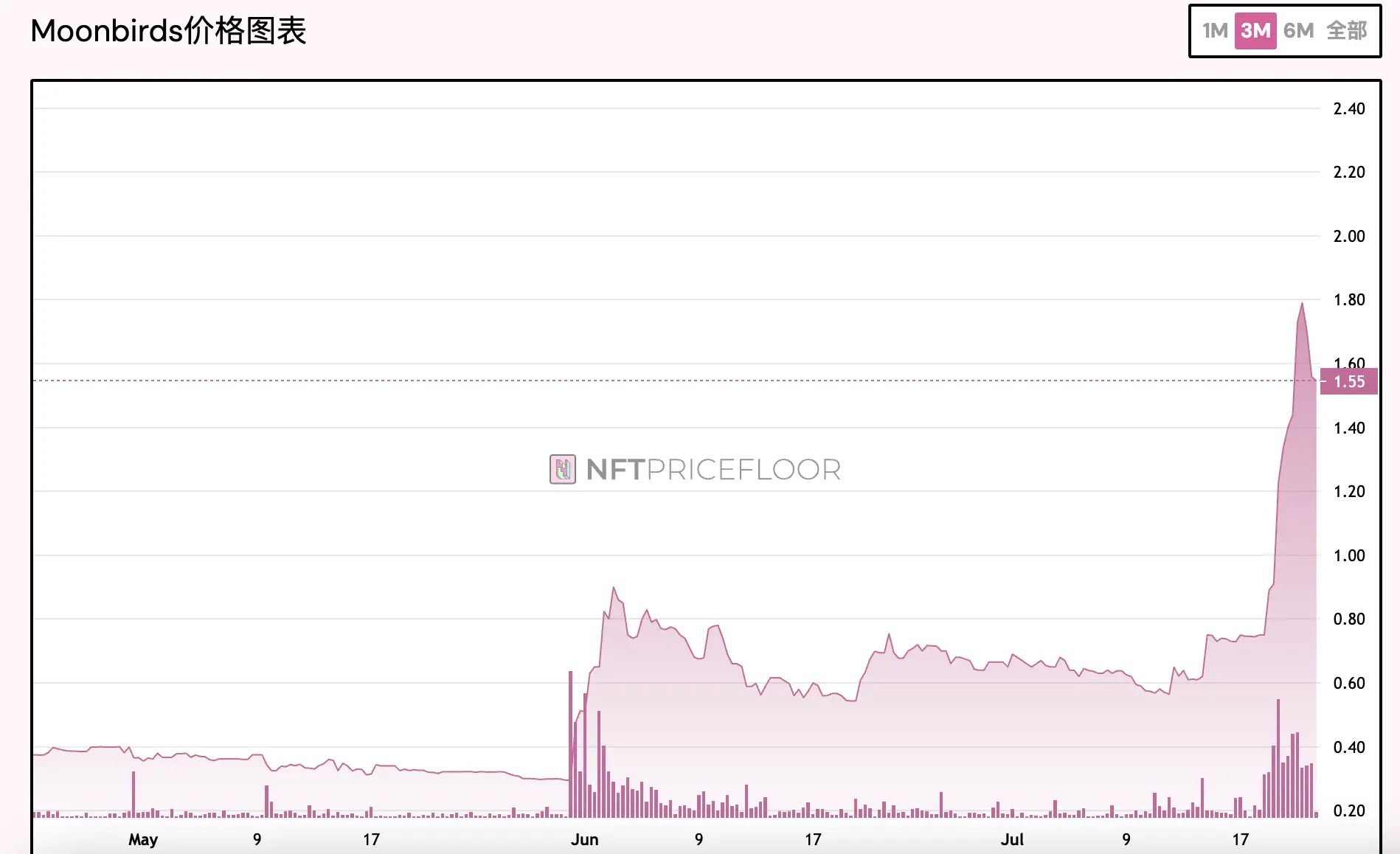The width and height of the screenshot is (1400, 854).
Task: Click the tallest volume bar in late July
Action: click(1278, 760)
